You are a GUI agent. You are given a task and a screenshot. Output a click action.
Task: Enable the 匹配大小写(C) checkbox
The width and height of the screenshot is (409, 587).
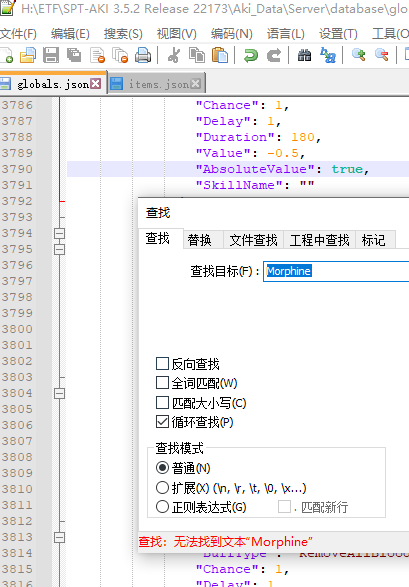click(x=162, y=403)
